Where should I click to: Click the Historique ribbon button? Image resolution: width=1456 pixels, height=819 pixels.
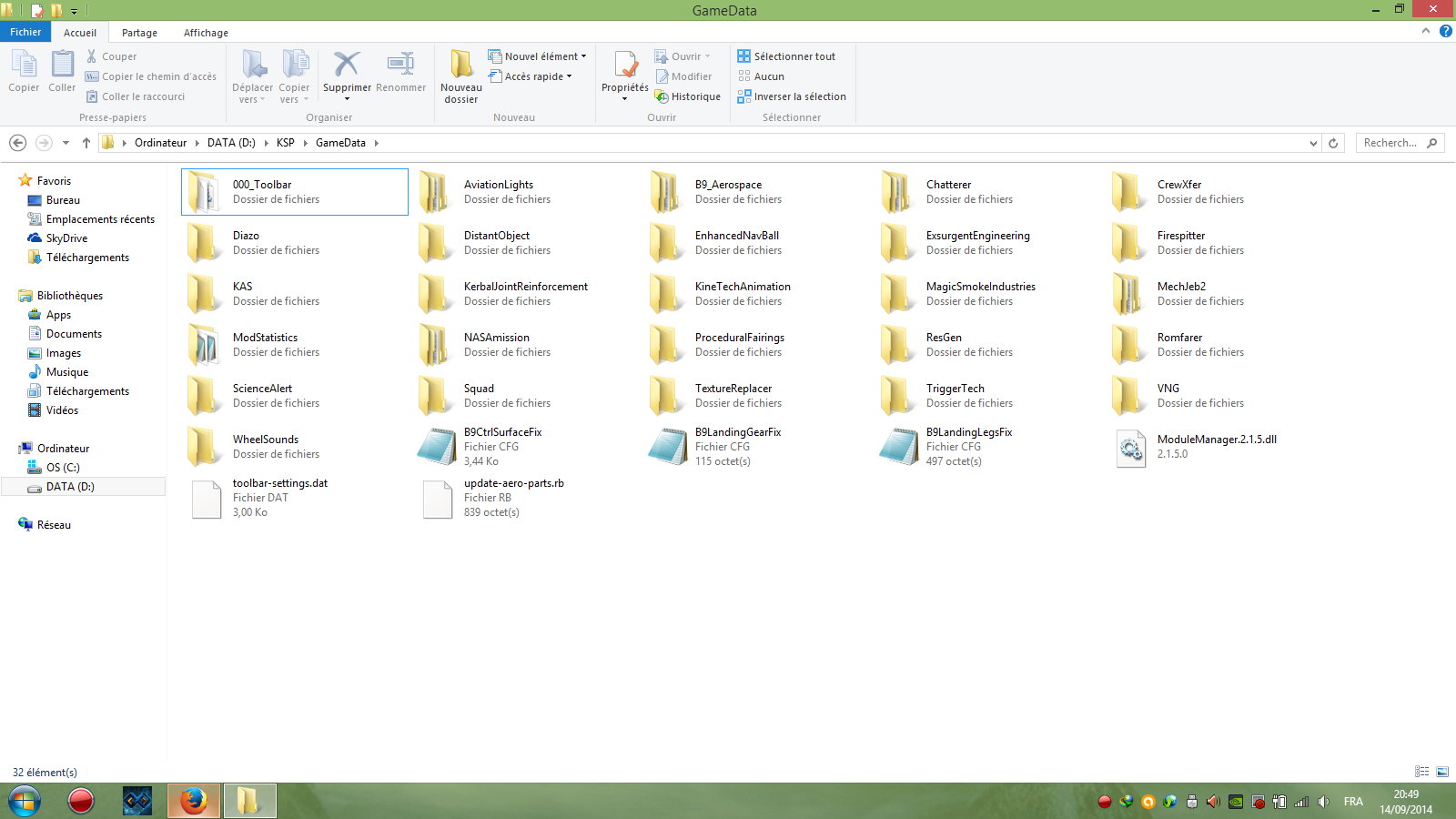(687, 96)
